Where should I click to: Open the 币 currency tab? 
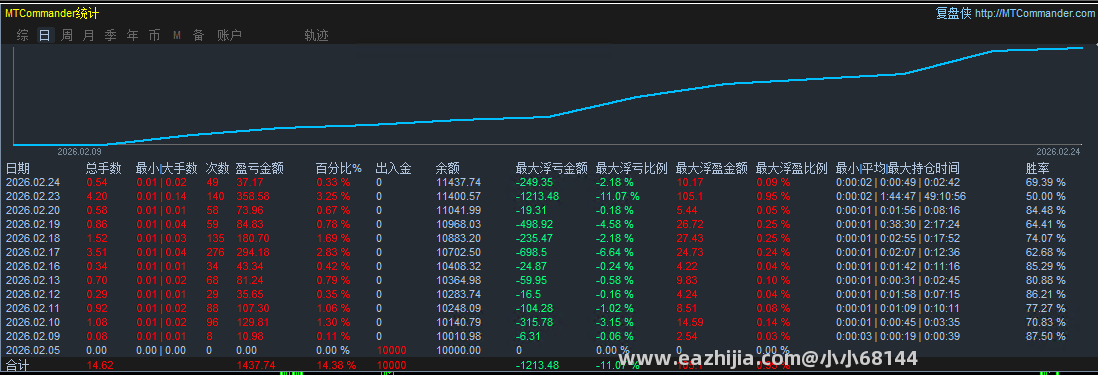154,36
